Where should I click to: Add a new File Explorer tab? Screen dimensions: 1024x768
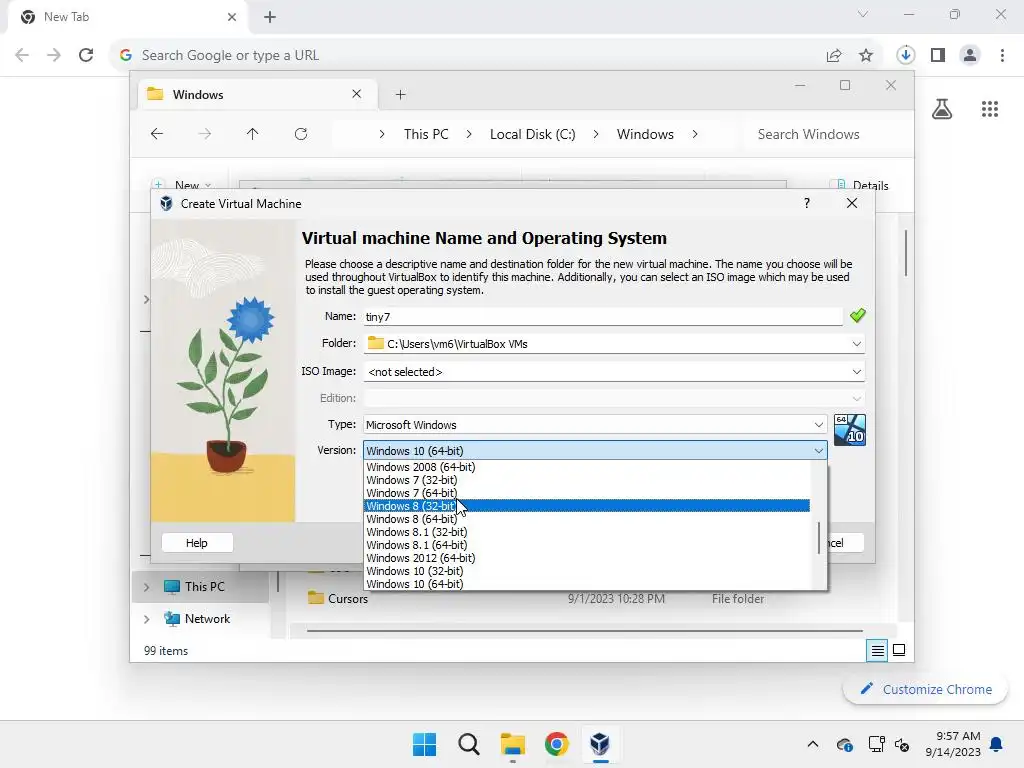click(x=400, y=95)
